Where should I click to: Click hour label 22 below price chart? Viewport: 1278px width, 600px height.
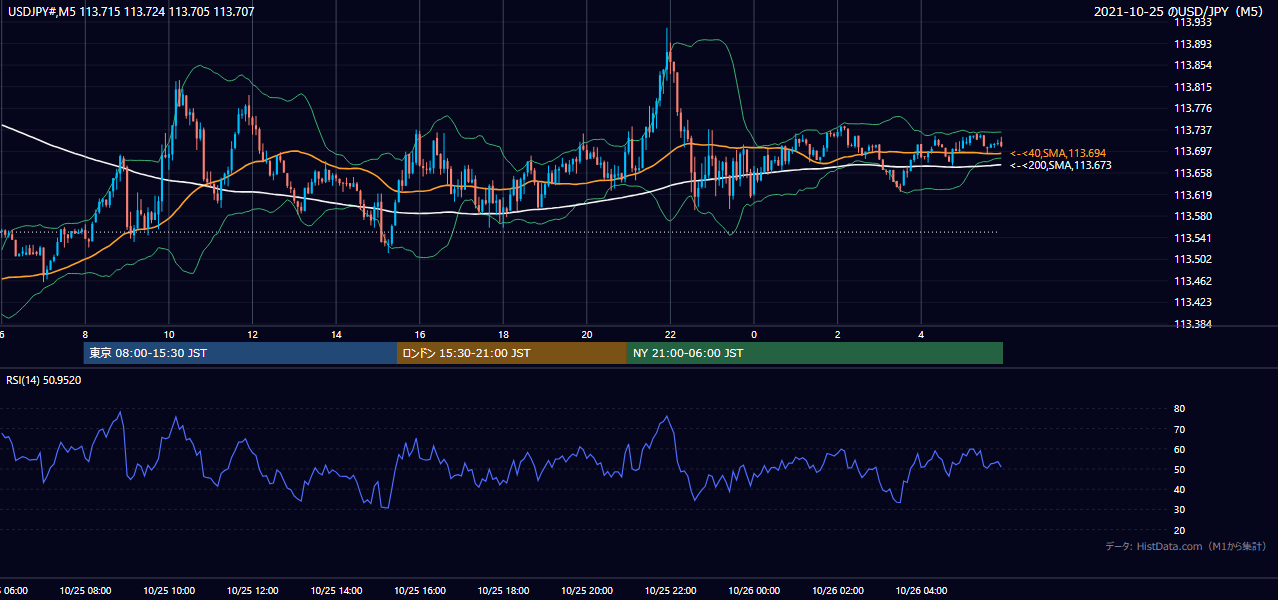pos(670,335)
